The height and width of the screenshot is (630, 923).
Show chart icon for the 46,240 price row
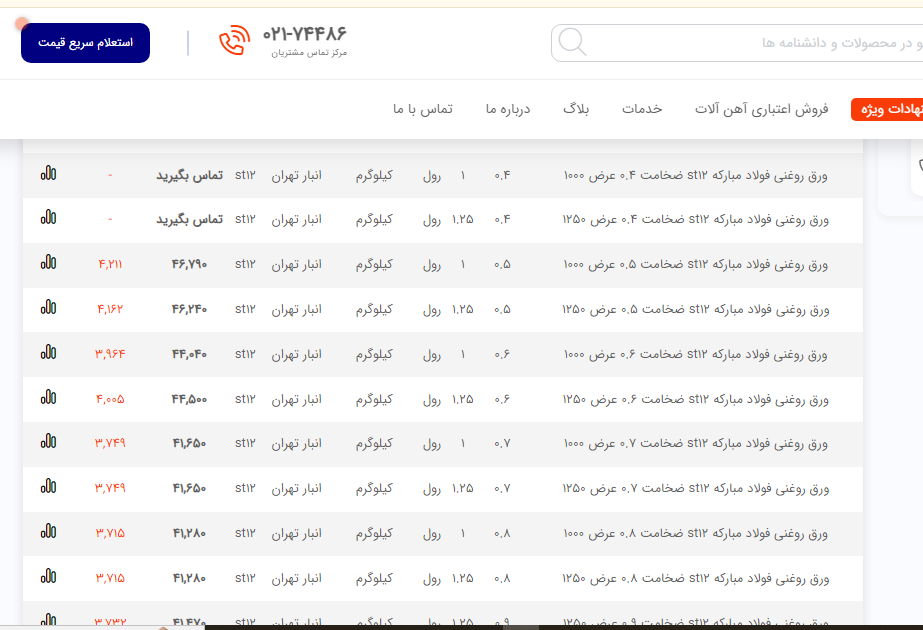point(48,308)
